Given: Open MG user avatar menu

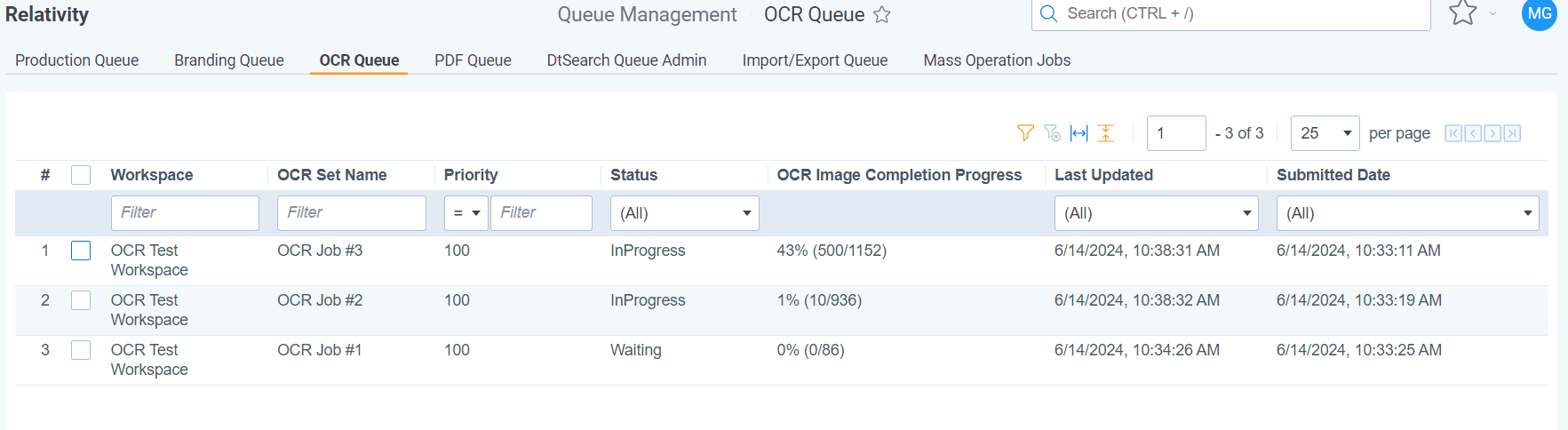Looking at the screenshot, I should (1540, 13).
